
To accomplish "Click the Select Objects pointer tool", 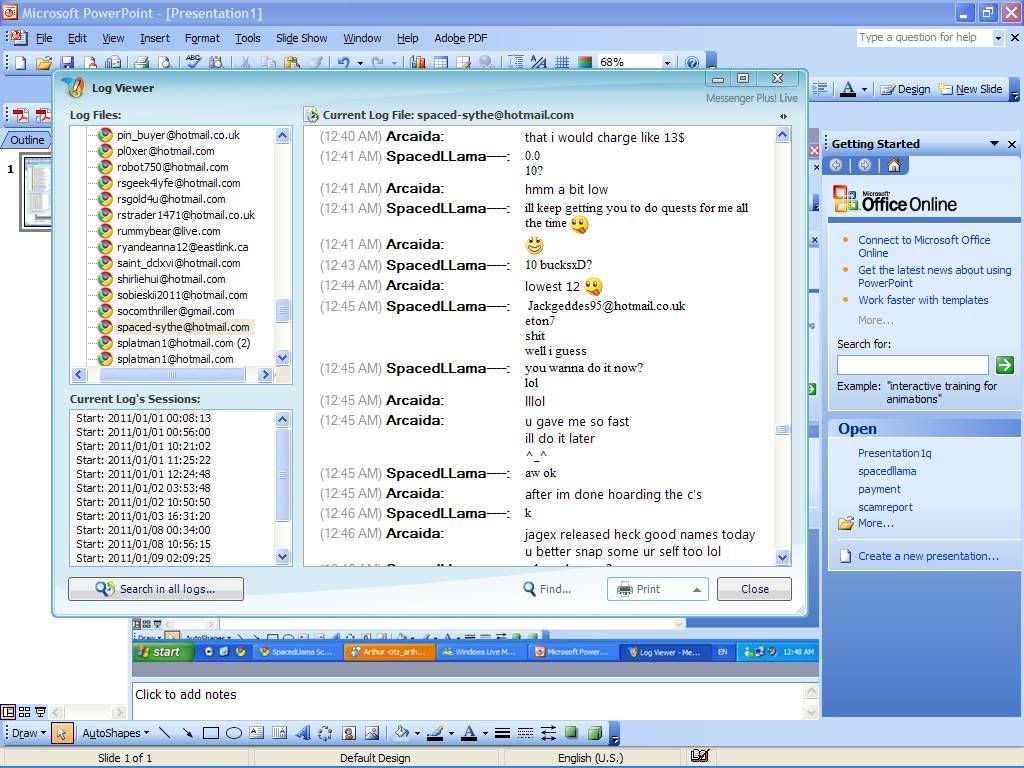I will coord(61,733).
